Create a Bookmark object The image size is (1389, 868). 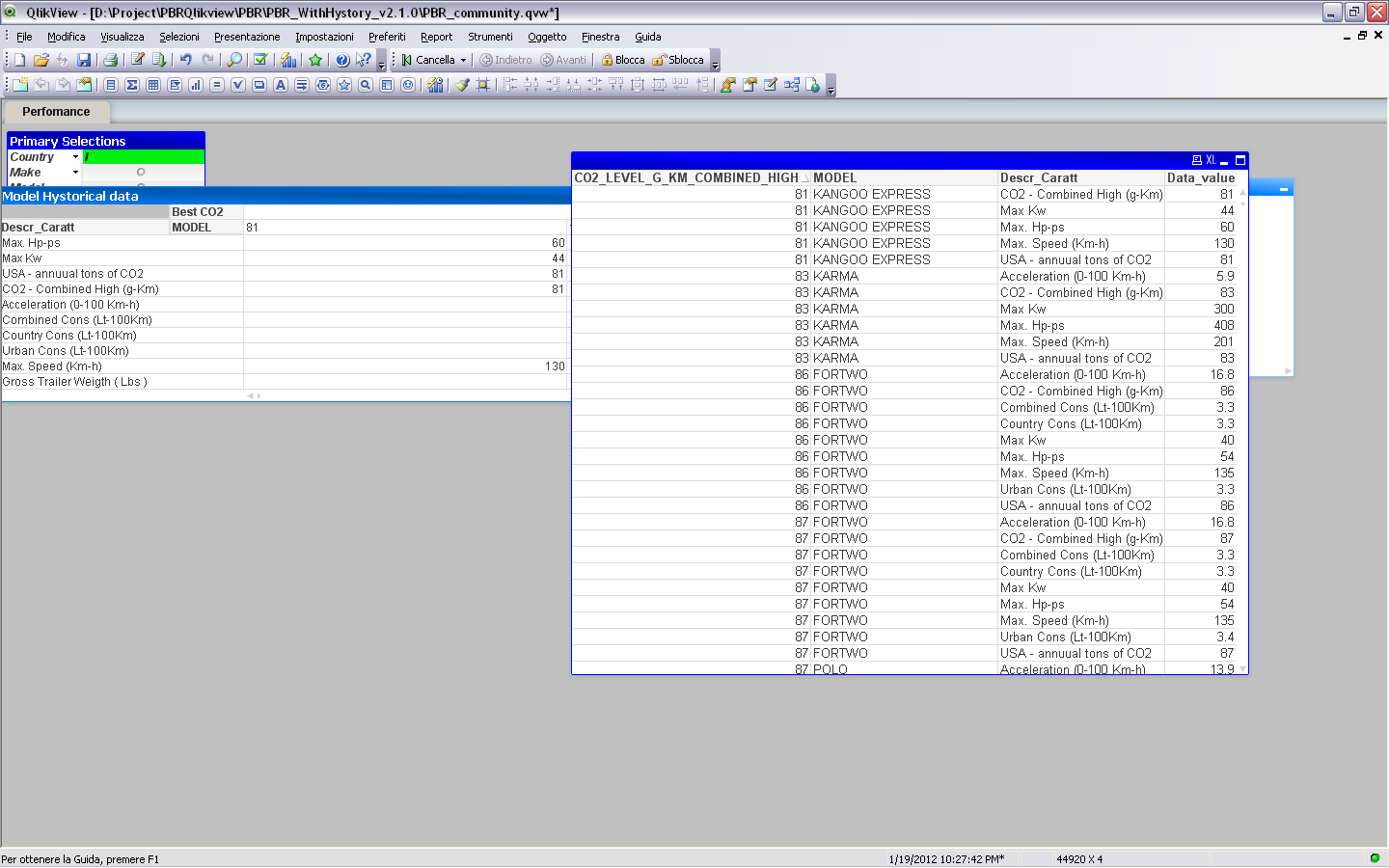pos(344,85)
